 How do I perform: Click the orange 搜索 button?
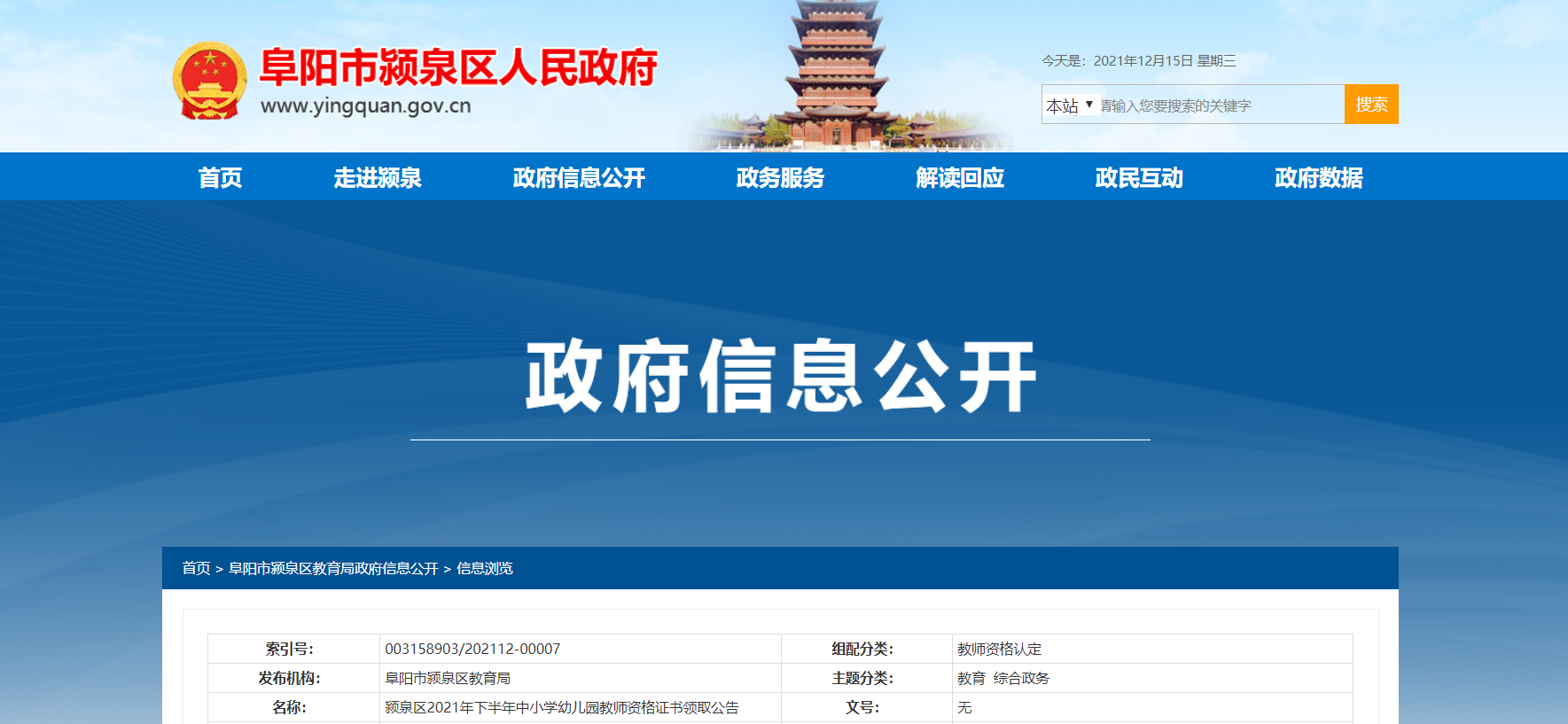coord(1371,105)
